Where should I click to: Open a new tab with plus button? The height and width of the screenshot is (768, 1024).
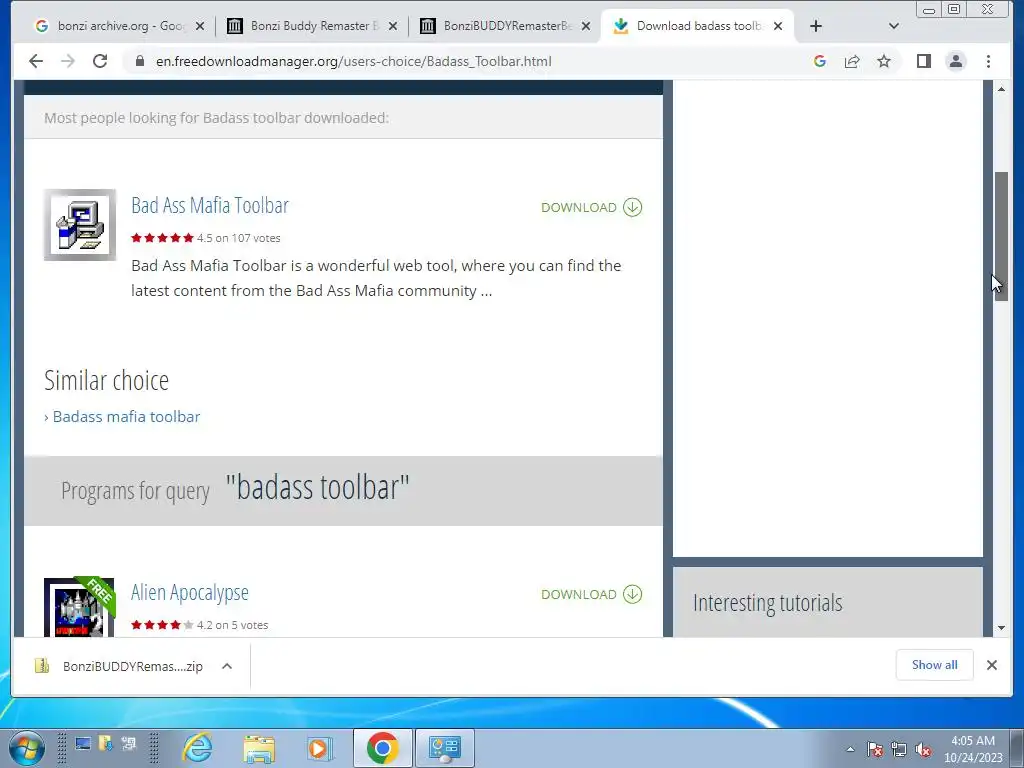[x=816, y=26]
